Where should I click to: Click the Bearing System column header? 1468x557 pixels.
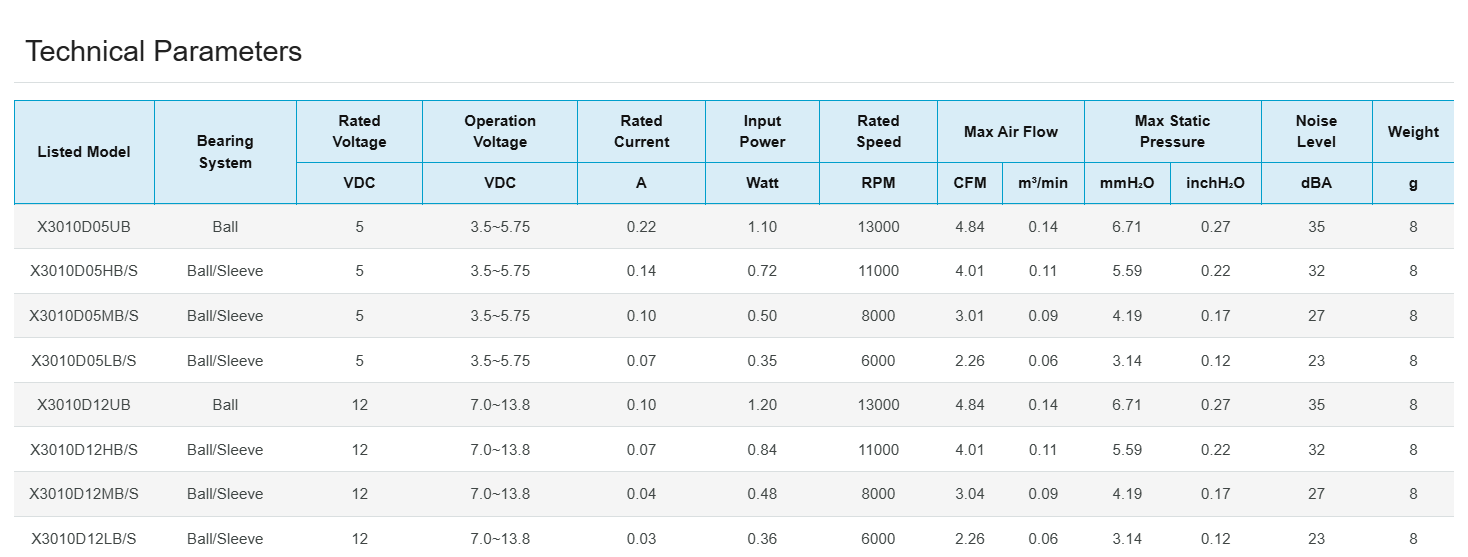pos(225,152)
